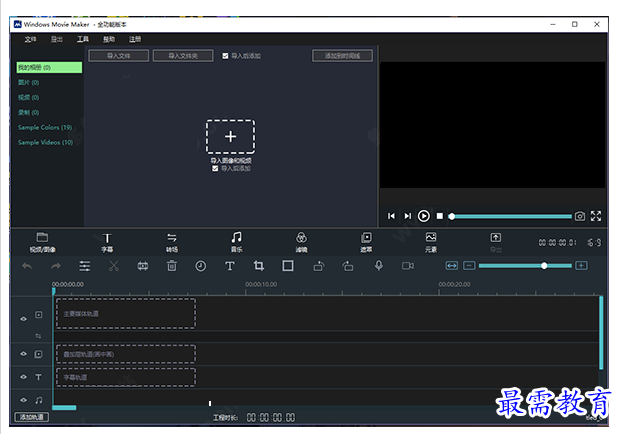Jump to previous frame in preview
The width and height of the screenshot is (620, 434).
(391, 216)
